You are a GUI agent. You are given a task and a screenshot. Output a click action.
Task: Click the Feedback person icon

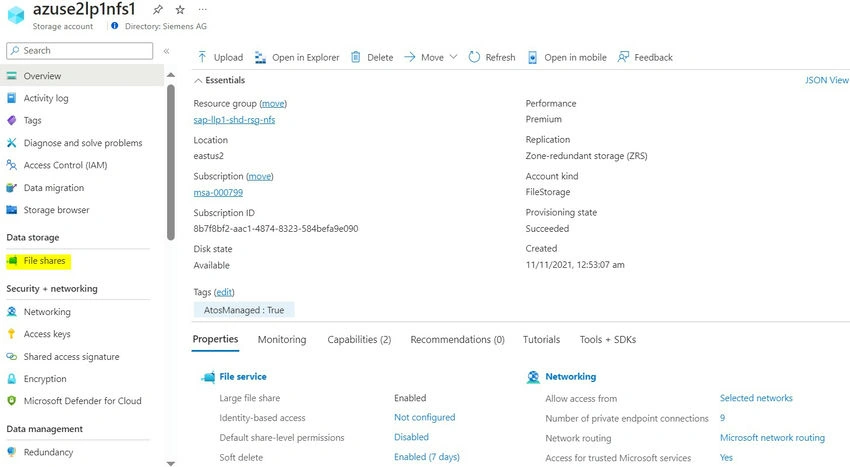623,57
